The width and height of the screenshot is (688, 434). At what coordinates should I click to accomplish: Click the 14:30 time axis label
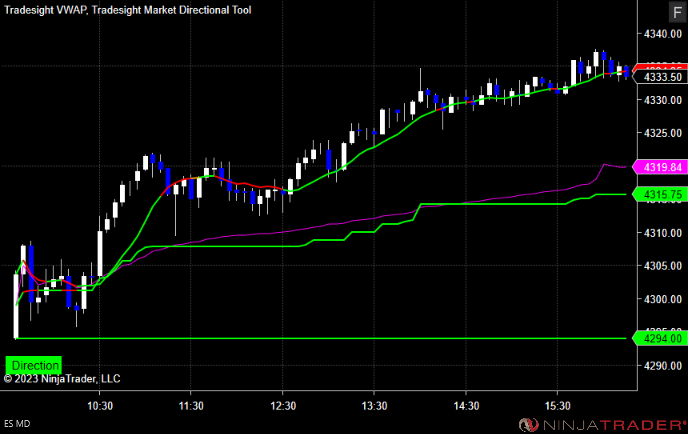[x=466, y=406]
